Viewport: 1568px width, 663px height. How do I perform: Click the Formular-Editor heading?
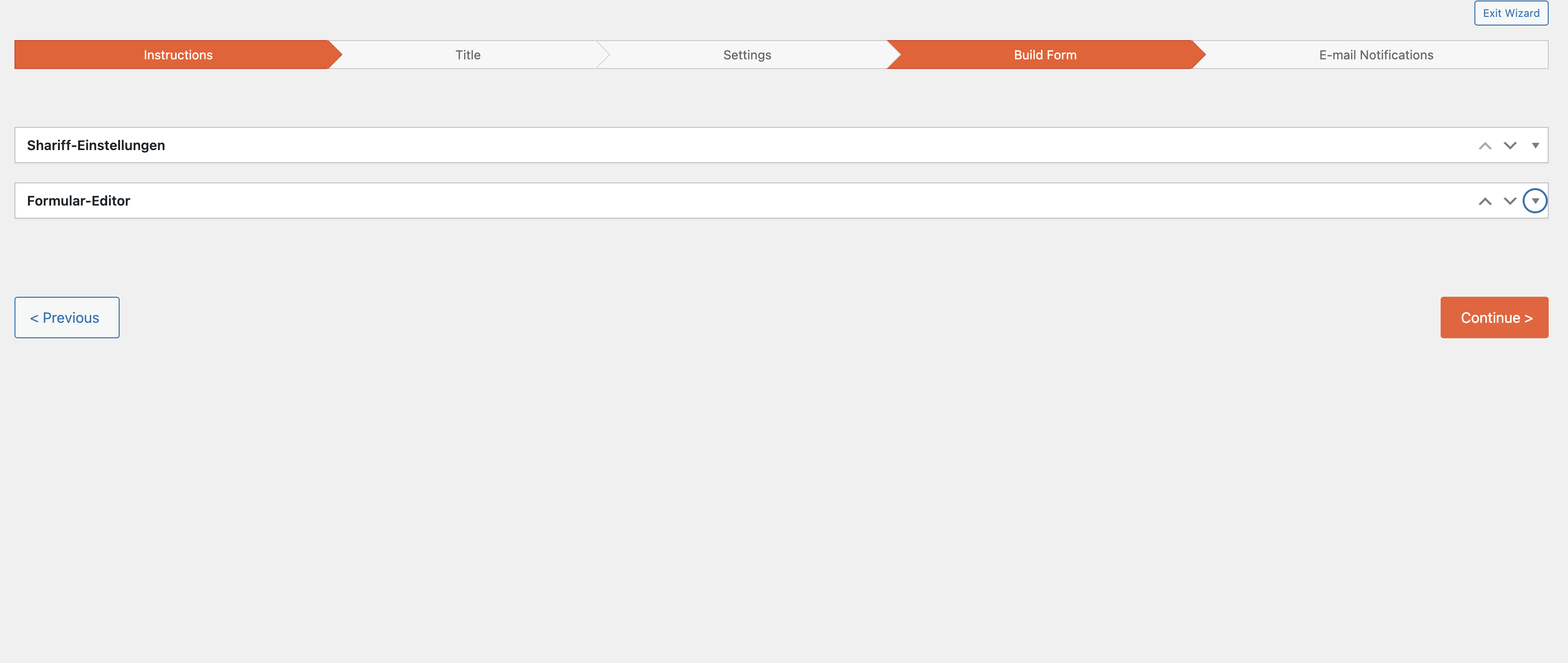pyautogui.click(x=79, y=201)
